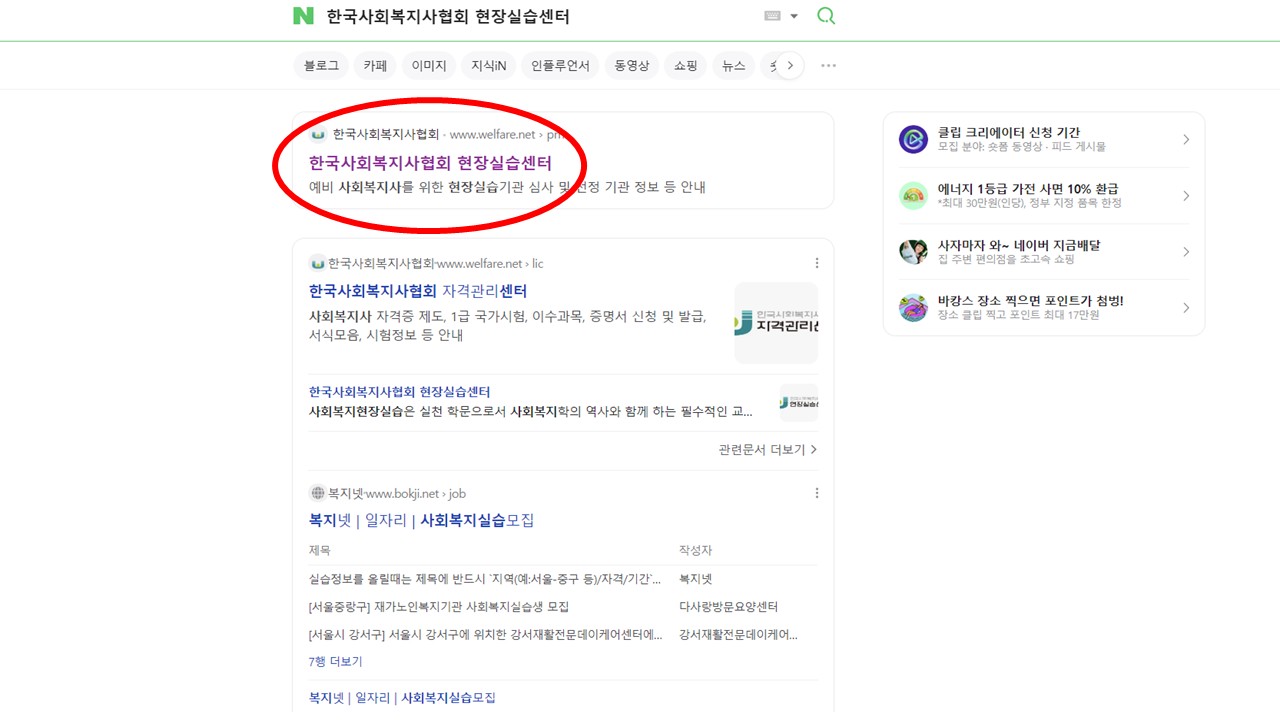Click the 에너지 1등급 가전 promo icon
The width and height of the screenshot is (1280, 720).
coord(913,195)
